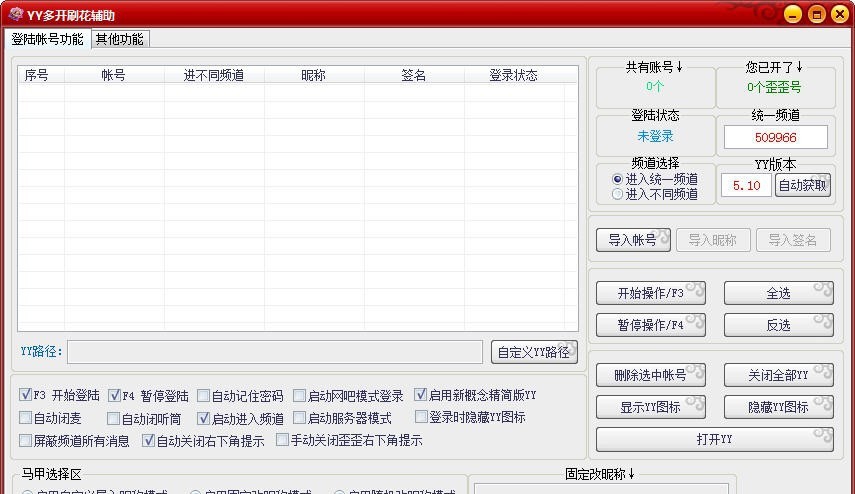This screenshot has width=855, height=494.
Task: Click the 关闭全部YY button
Action: tap(778, 375)
